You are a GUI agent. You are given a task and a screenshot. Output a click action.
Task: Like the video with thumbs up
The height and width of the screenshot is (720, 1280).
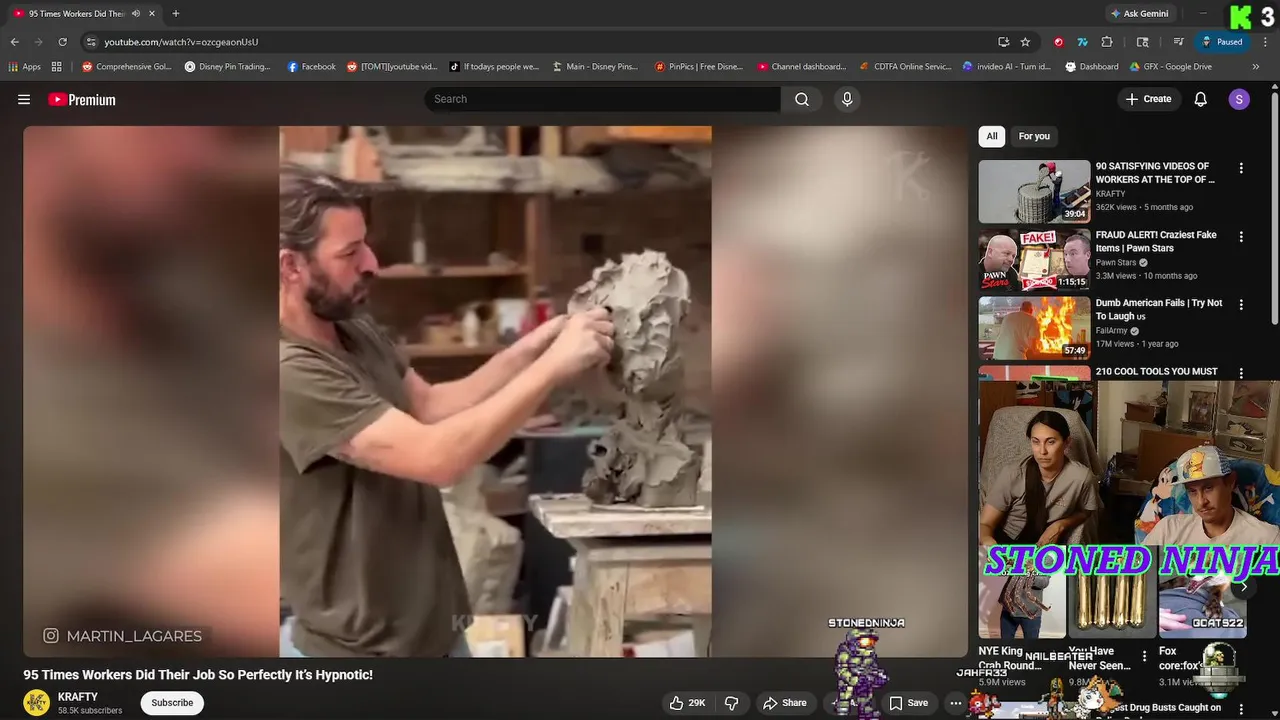688,703
